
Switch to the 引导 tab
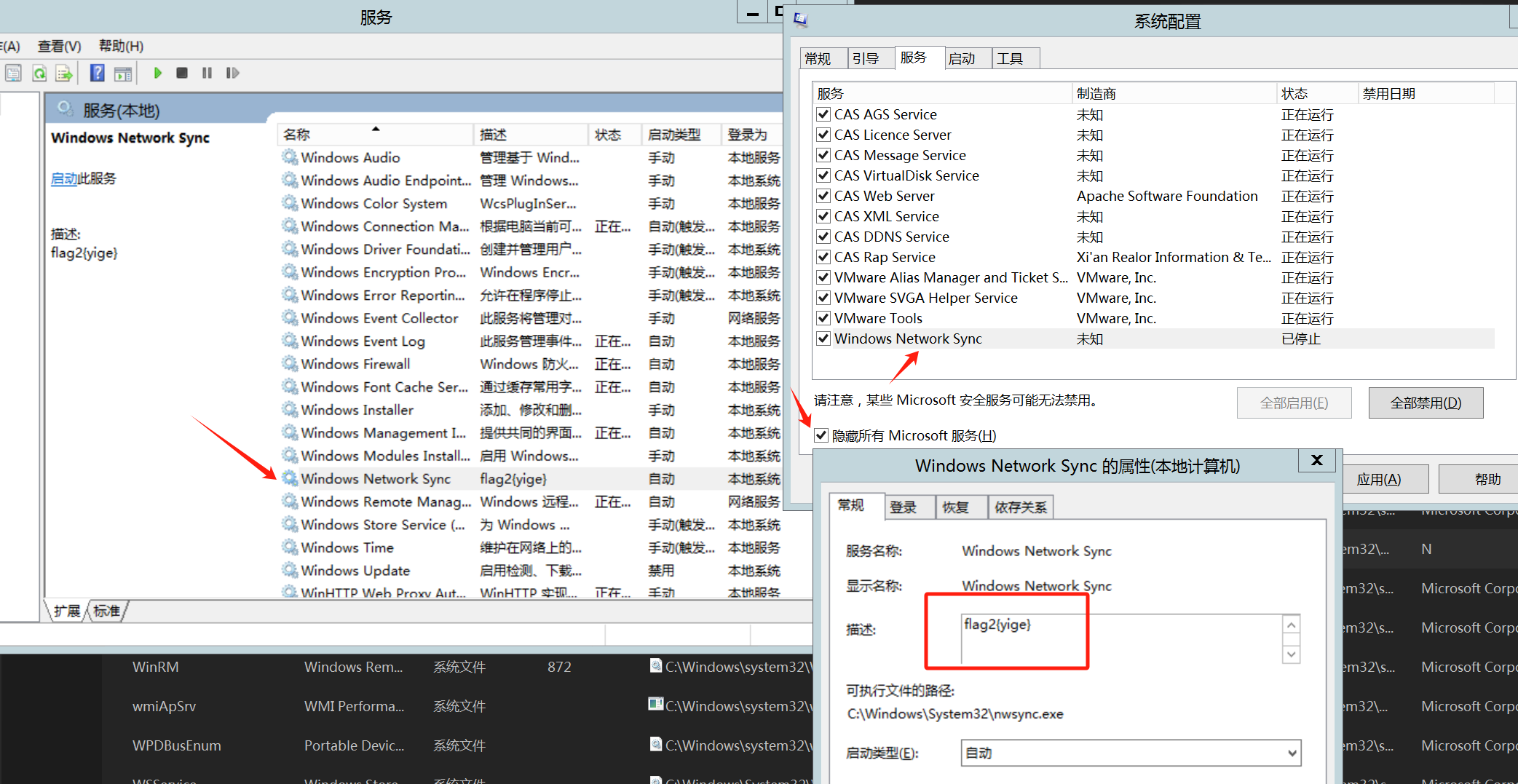pos(866,58)
